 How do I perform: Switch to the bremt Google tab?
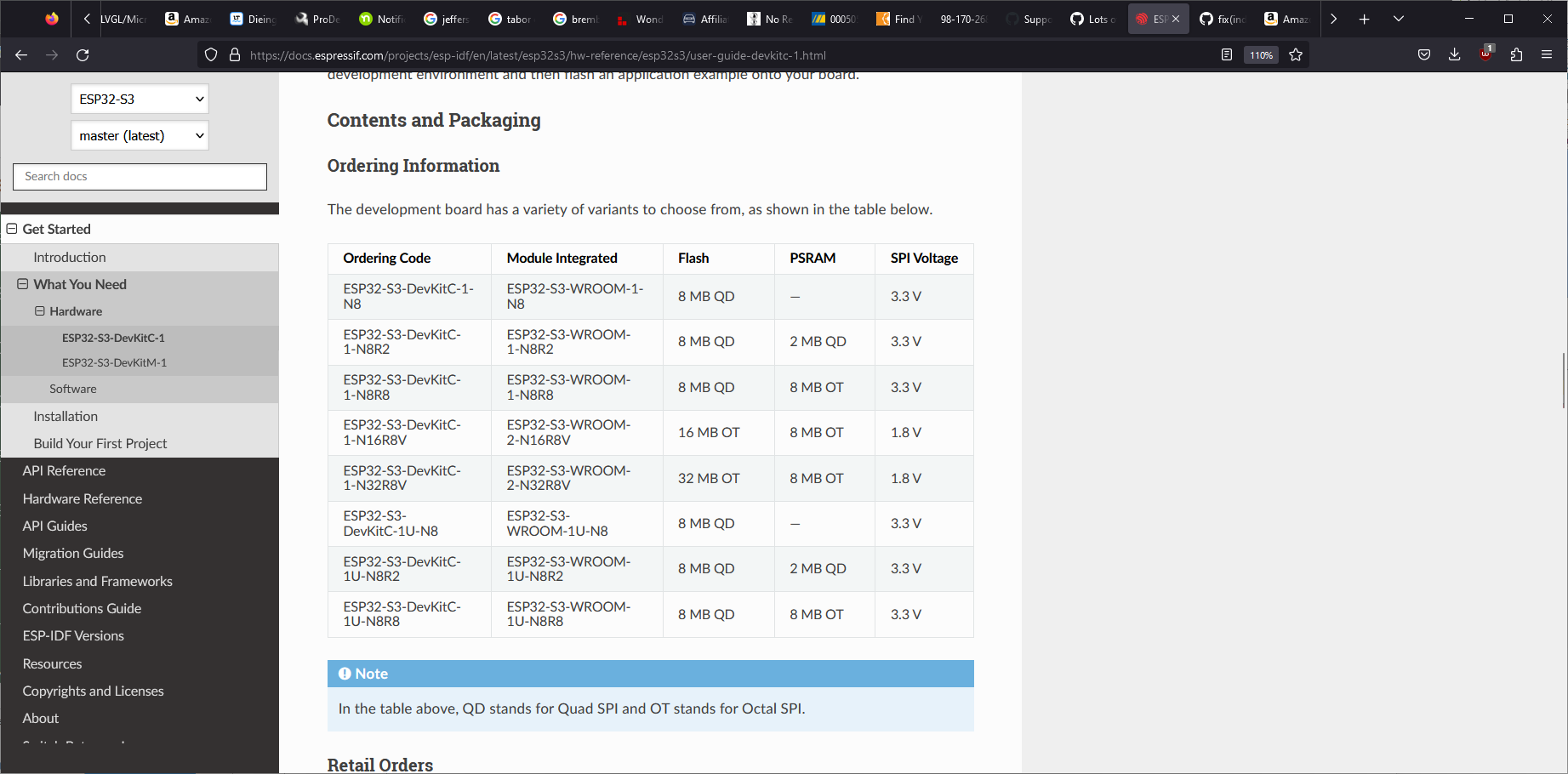(x=577, y=19)
